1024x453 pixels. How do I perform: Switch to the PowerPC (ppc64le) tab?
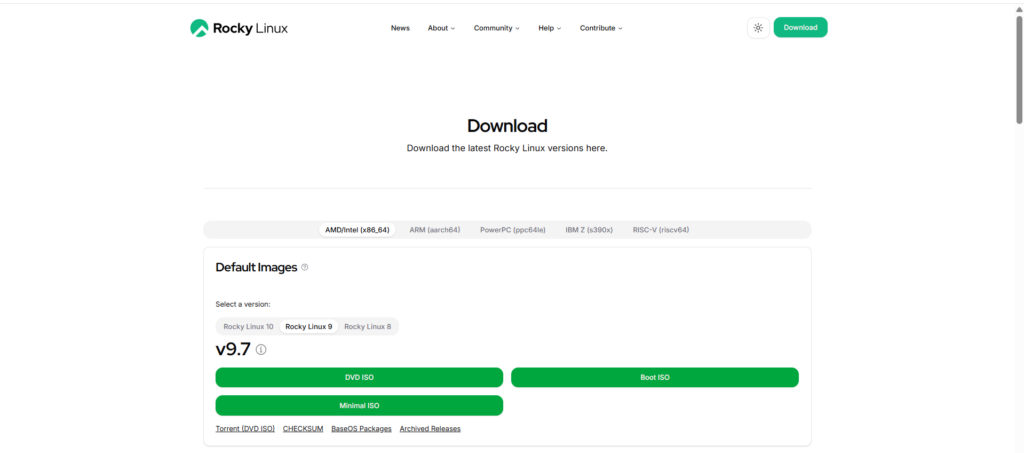512,230
